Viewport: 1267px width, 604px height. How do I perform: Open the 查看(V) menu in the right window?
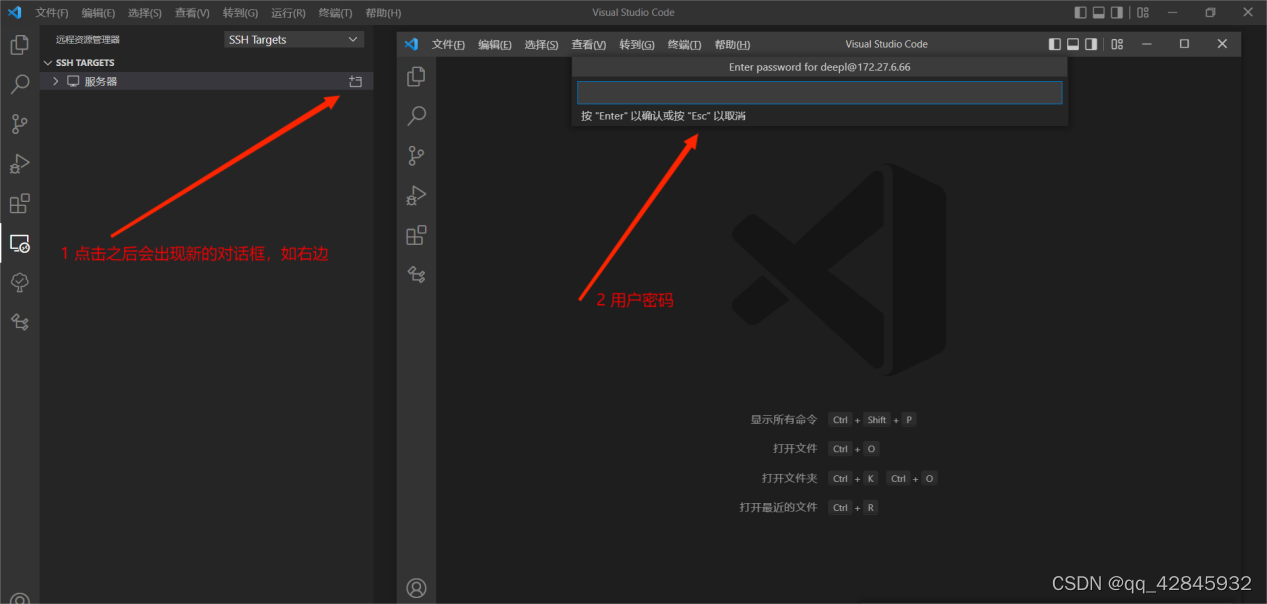point(588,45)
